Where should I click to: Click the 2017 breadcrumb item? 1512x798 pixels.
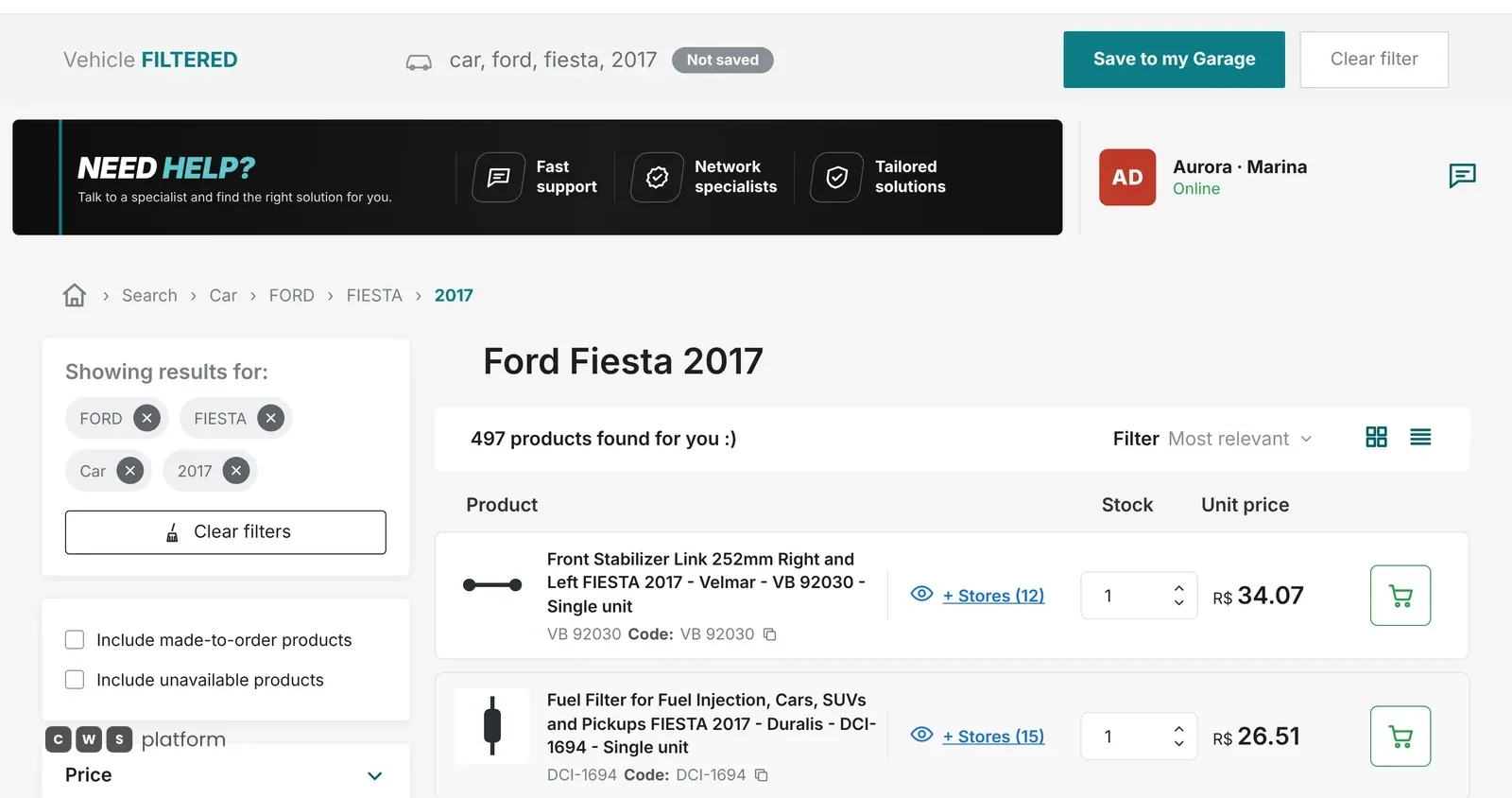point(454,295)
